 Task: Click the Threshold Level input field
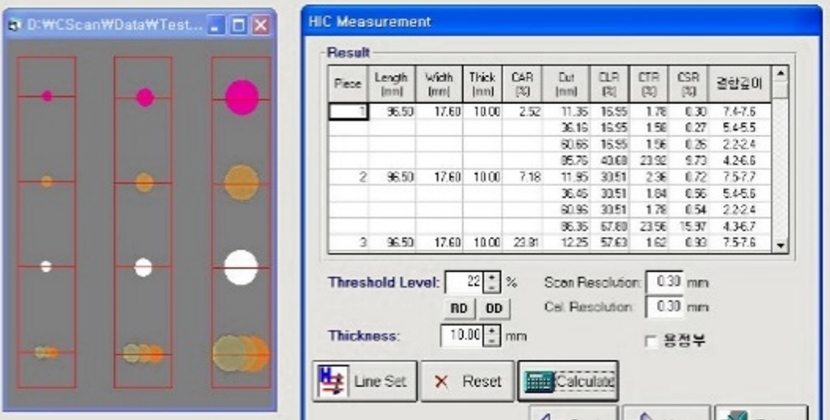point(464,282)
